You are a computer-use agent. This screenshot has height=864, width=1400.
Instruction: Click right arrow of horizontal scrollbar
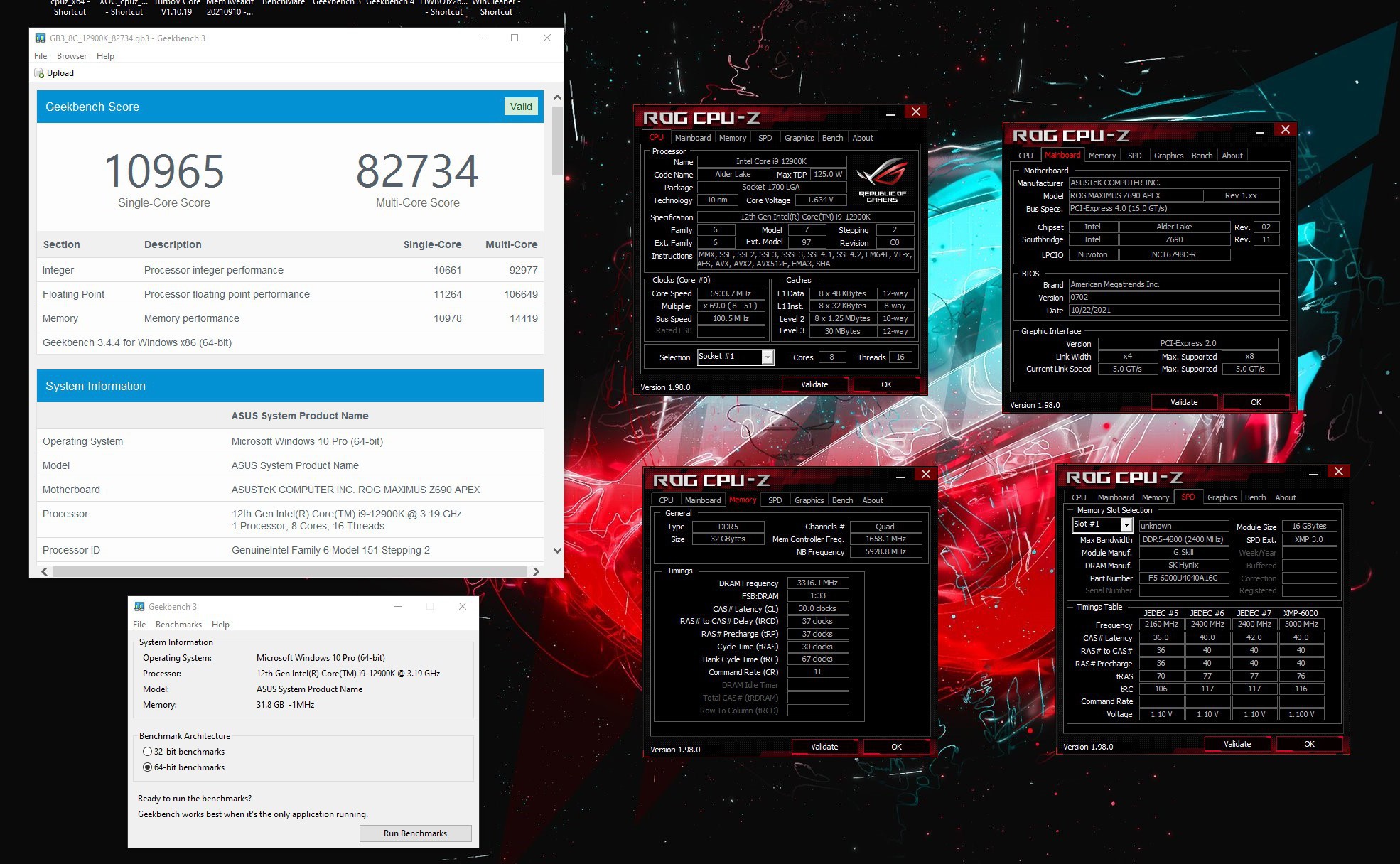(536, 571)
